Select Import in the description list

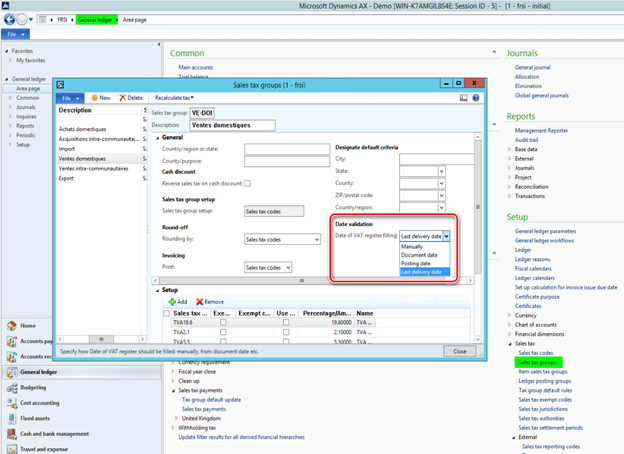coord(67,149)
